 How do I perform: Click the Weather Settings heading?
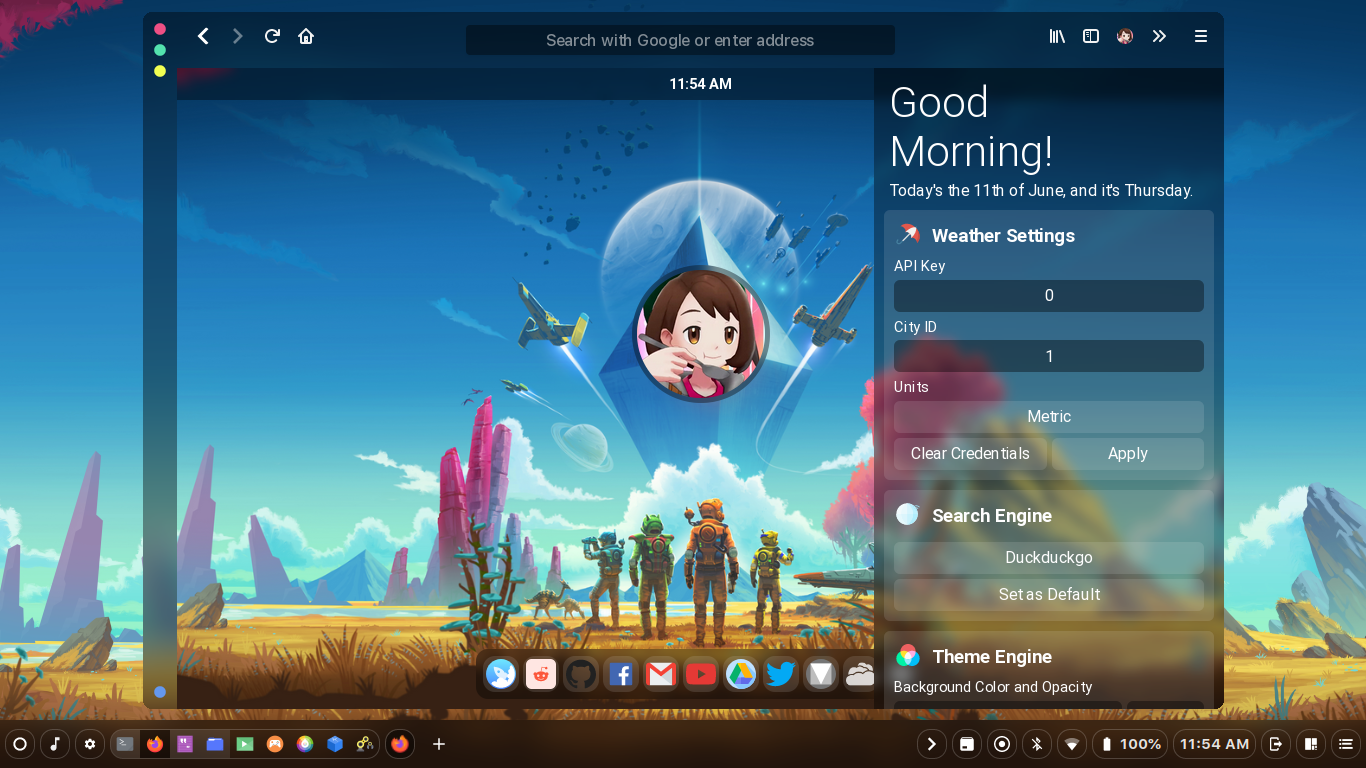click(1003, 236)
